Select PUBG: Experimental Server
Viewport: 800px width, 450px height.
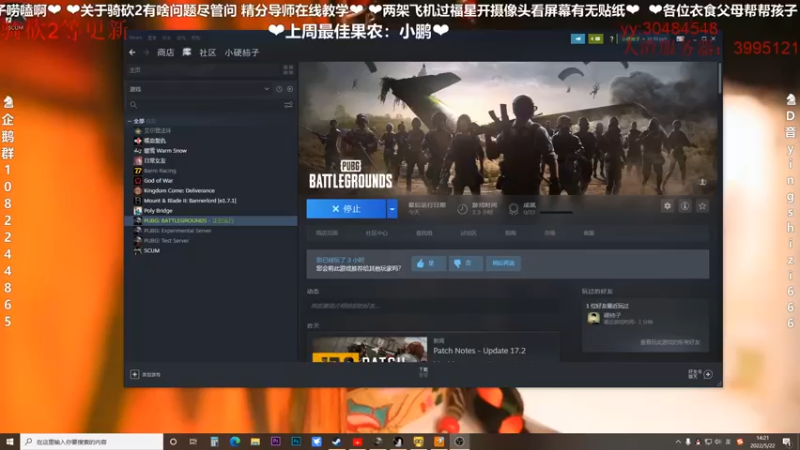pos(178,231)
